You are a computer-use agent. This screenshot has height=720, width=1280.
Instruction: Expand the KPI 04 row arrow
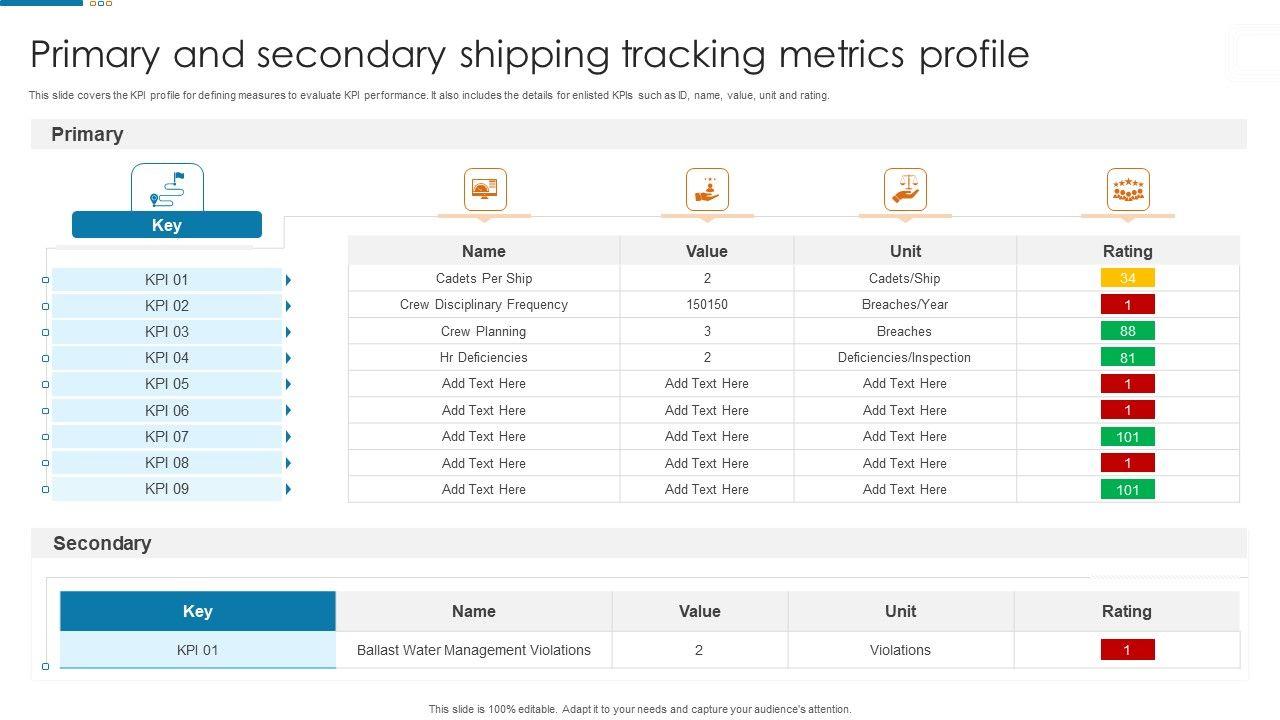[x=288, y=358]
